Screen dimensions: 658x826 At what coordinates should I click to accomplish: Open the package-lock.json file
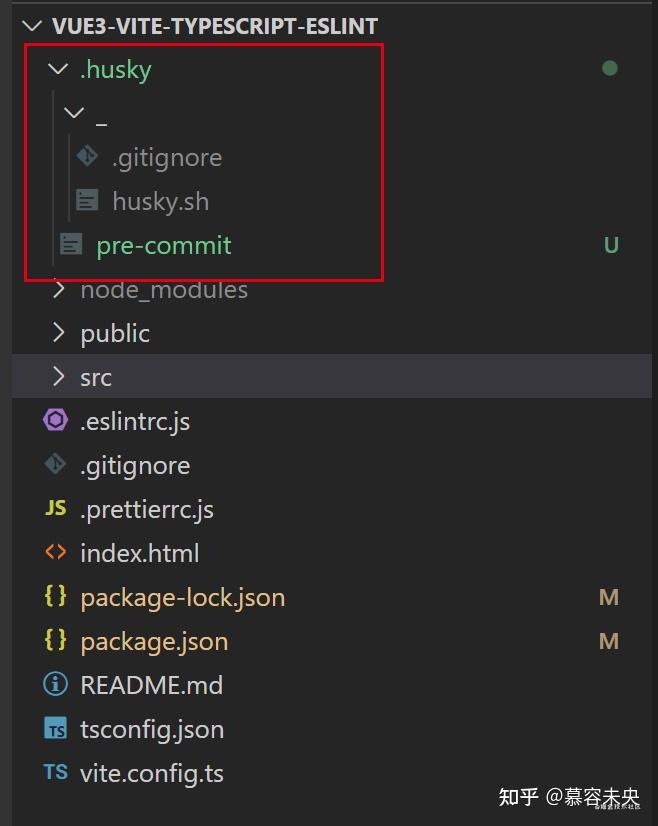click(182, 596)
